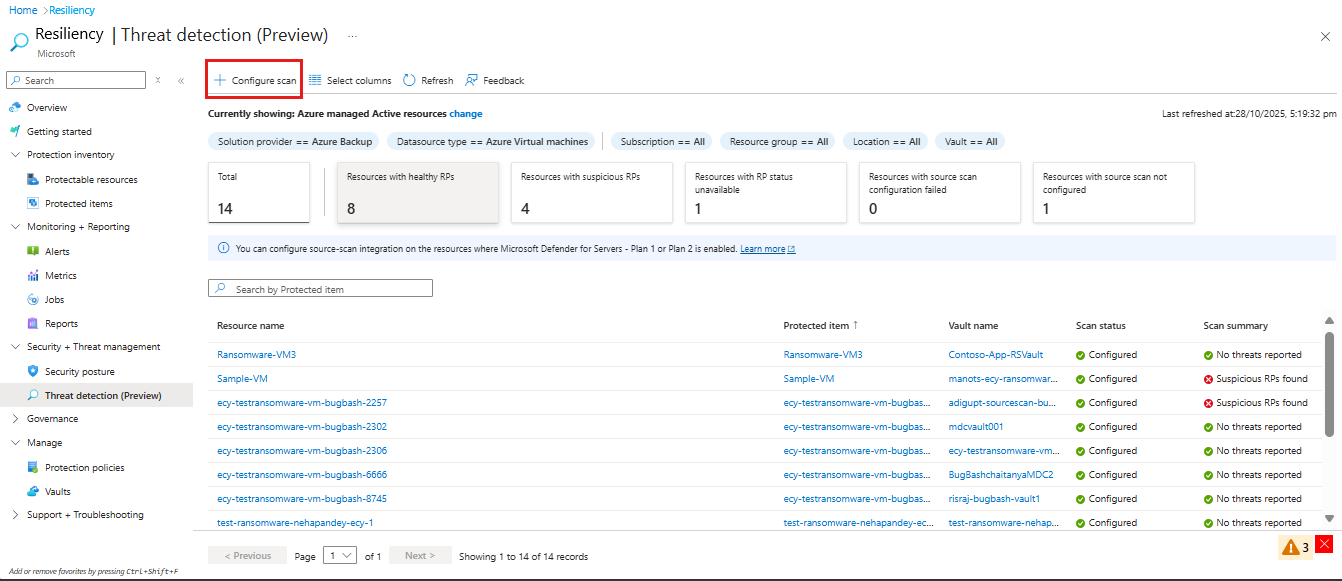Viewport: 1342px width, 581px height.
Task: Open Ransomware-VM3 resource name link
Action: coord(256,355)
